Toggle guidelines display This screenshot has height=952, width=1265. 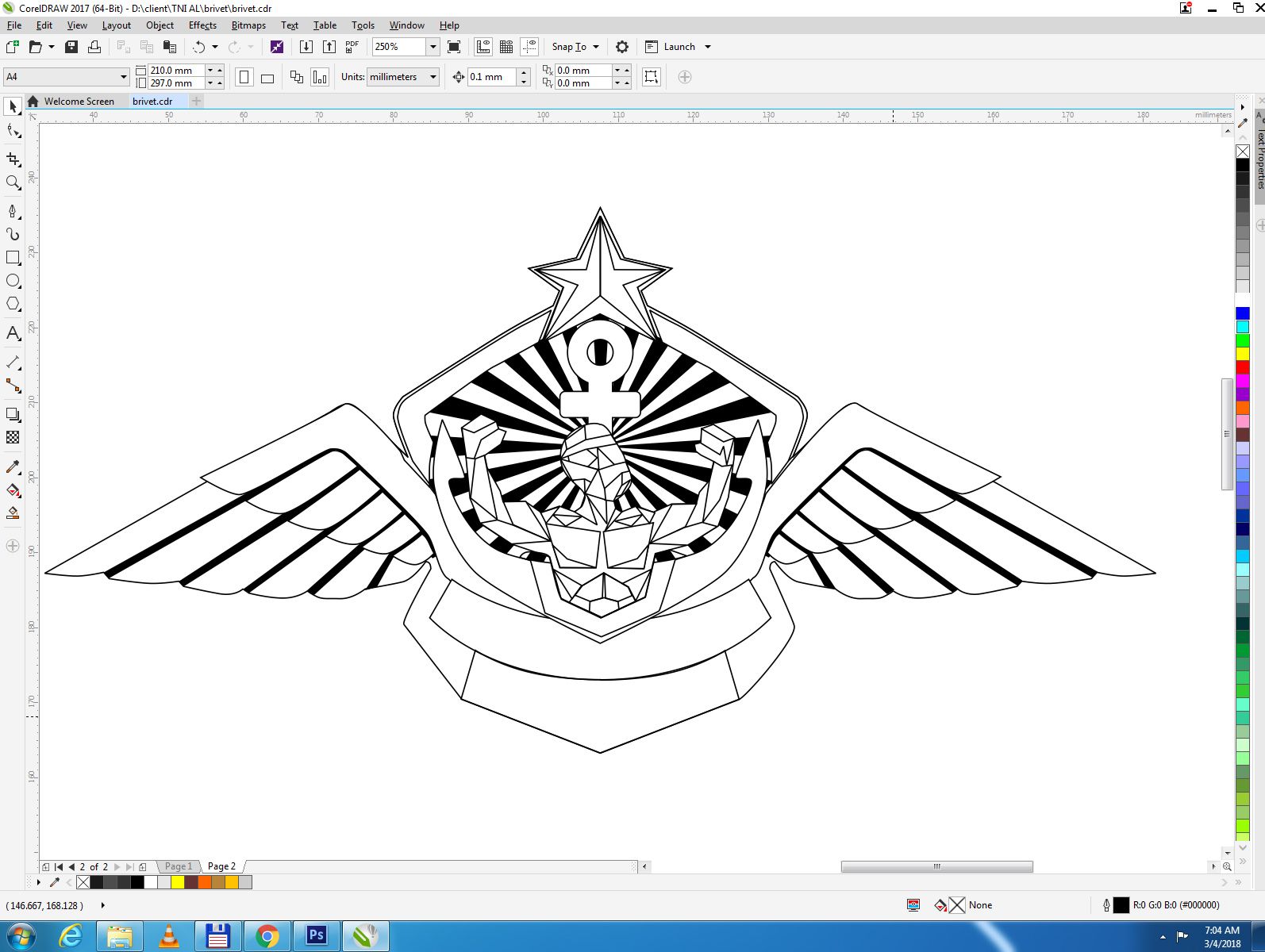529,47
